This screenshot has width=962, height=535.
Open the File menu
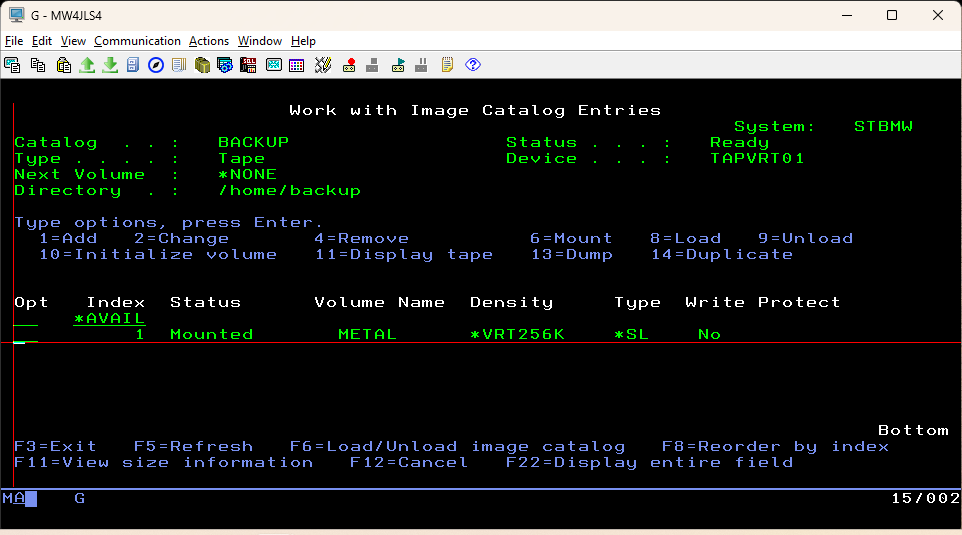[14, 41]
